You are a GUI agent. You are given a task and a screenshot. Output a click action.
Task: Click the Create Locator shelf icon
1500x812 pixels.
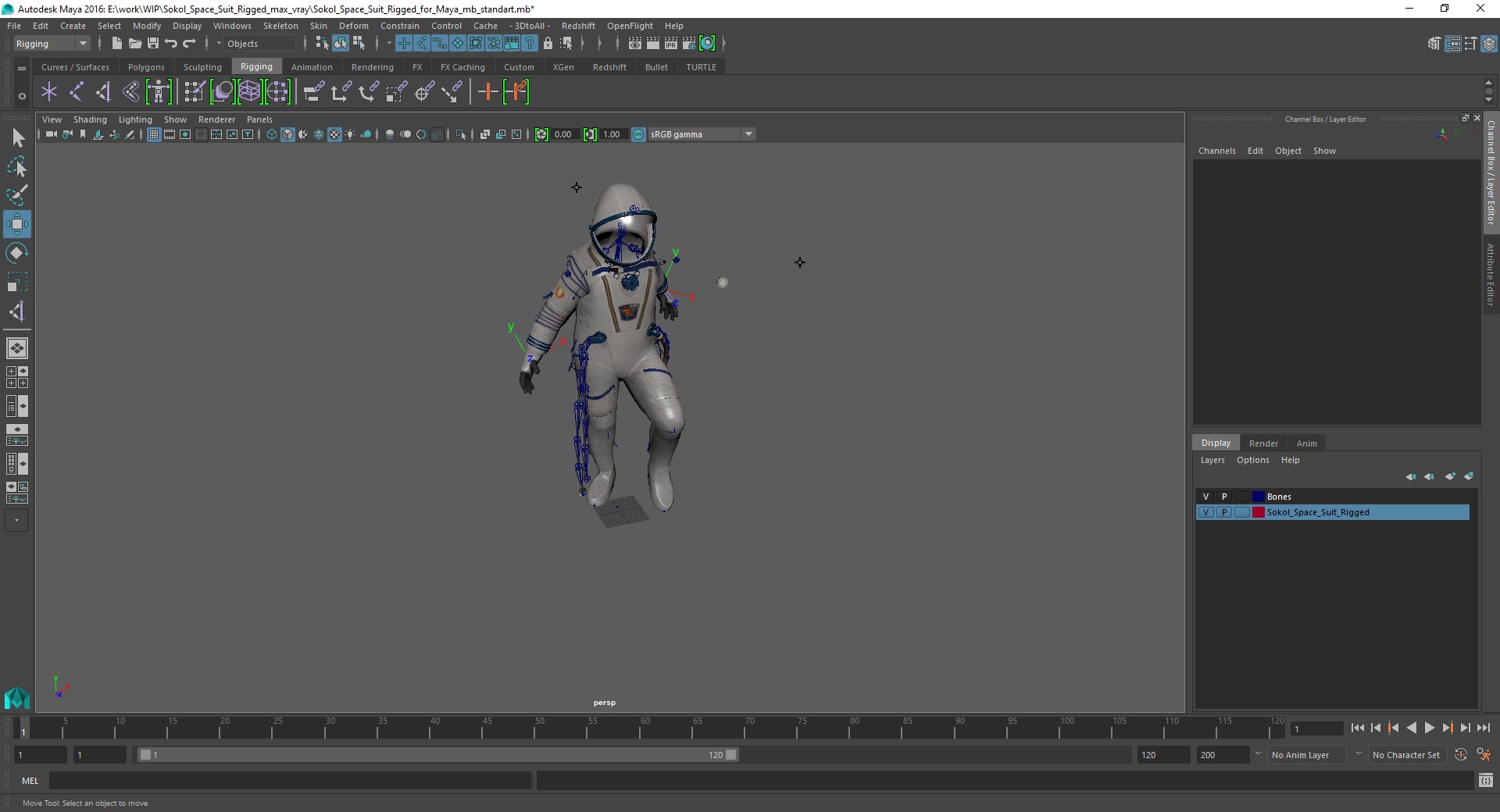point(49,92)
